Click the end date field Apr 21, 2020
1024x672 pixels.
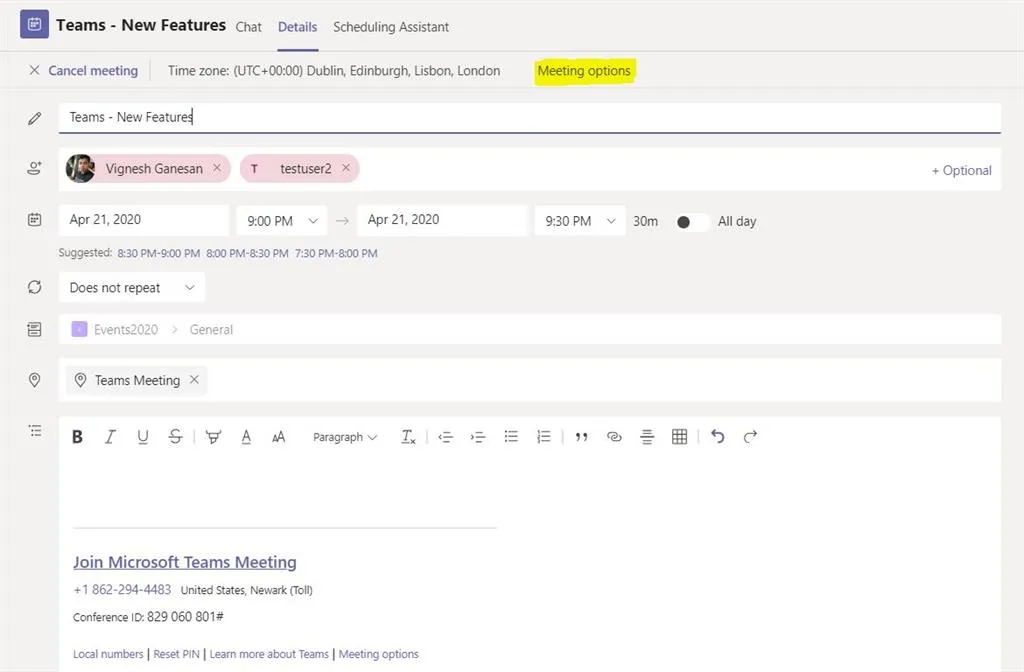click(x=442, y=220)
